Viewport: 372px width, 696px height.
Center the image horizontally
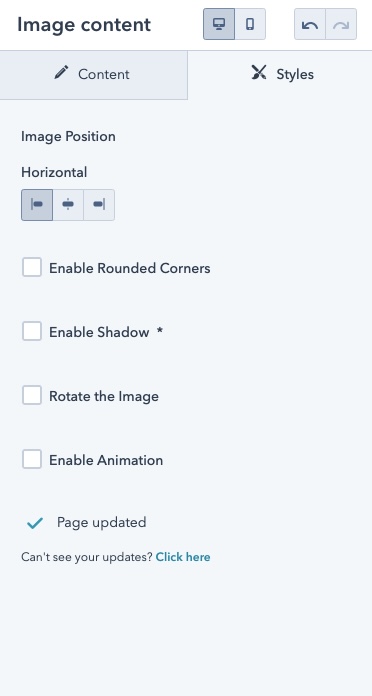tap(68, 205)
